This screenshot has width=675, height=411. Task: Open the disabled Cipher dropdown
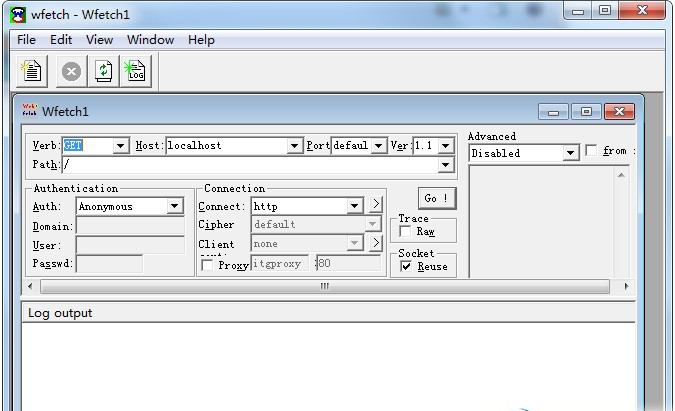click(372, 224)
